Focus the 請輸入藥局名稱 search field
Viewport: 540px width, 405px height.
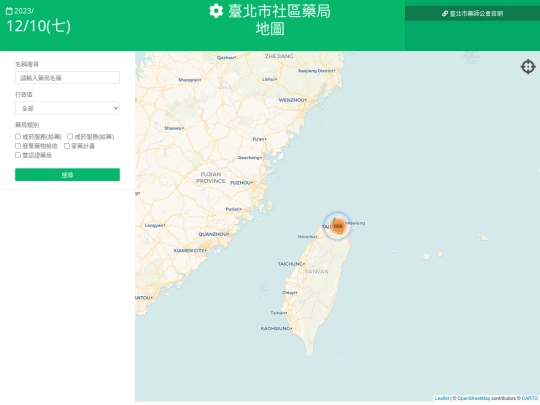tap(68, 78)
